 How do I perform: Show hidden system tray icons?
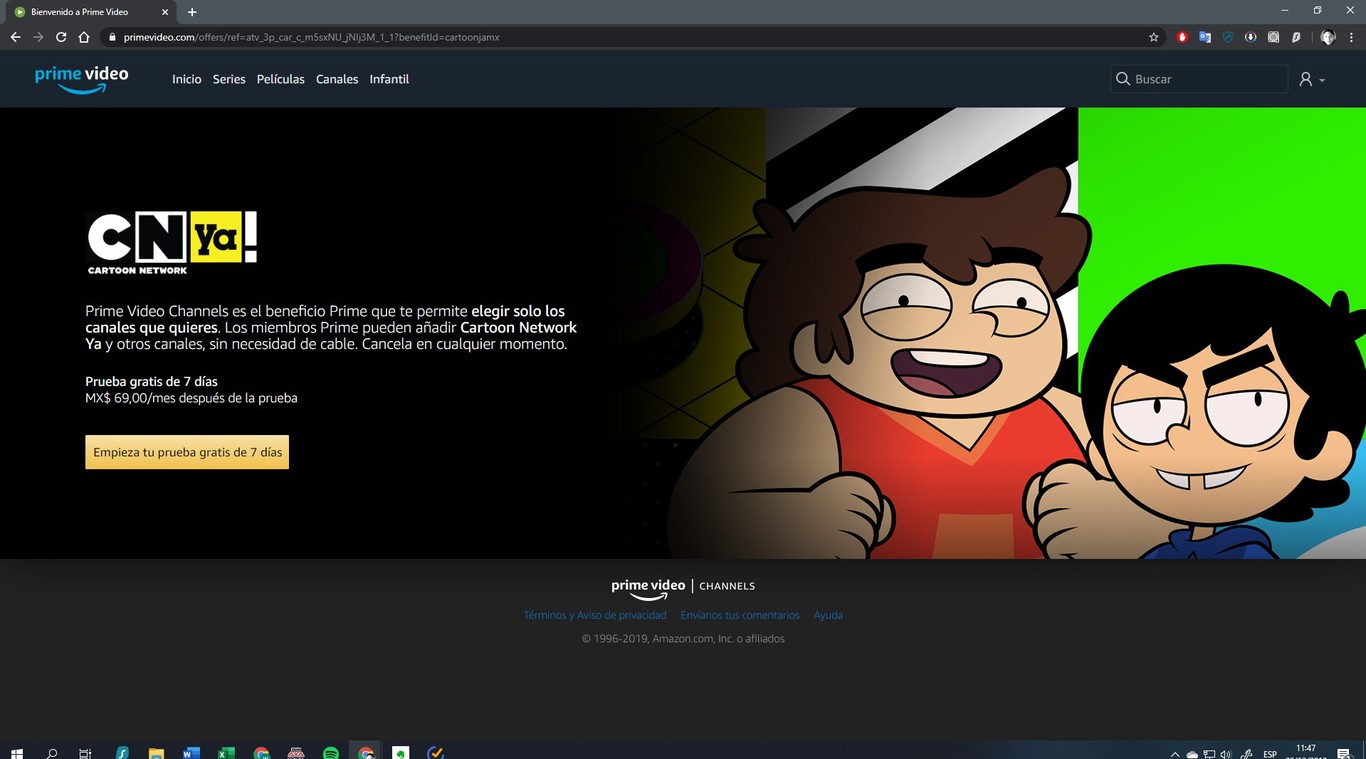[x=1175, y=754]
